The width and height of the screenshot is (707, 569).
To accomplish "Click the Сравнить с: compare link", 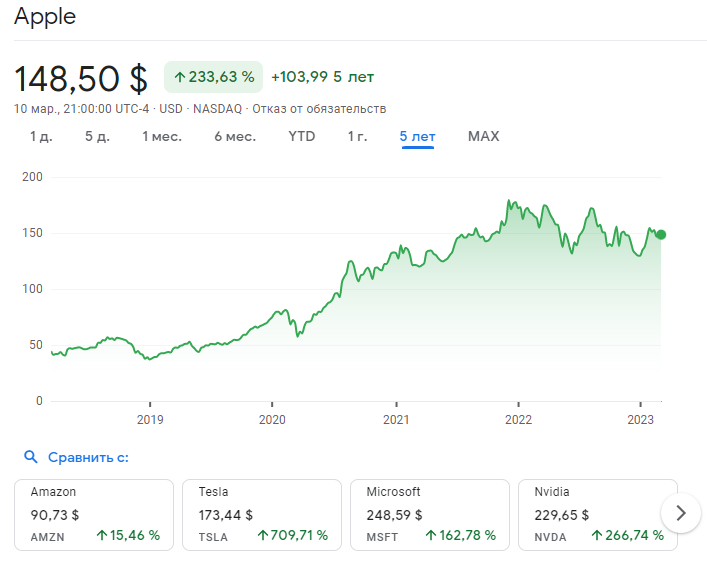I will pyautogui.click(x=89, y=457).
